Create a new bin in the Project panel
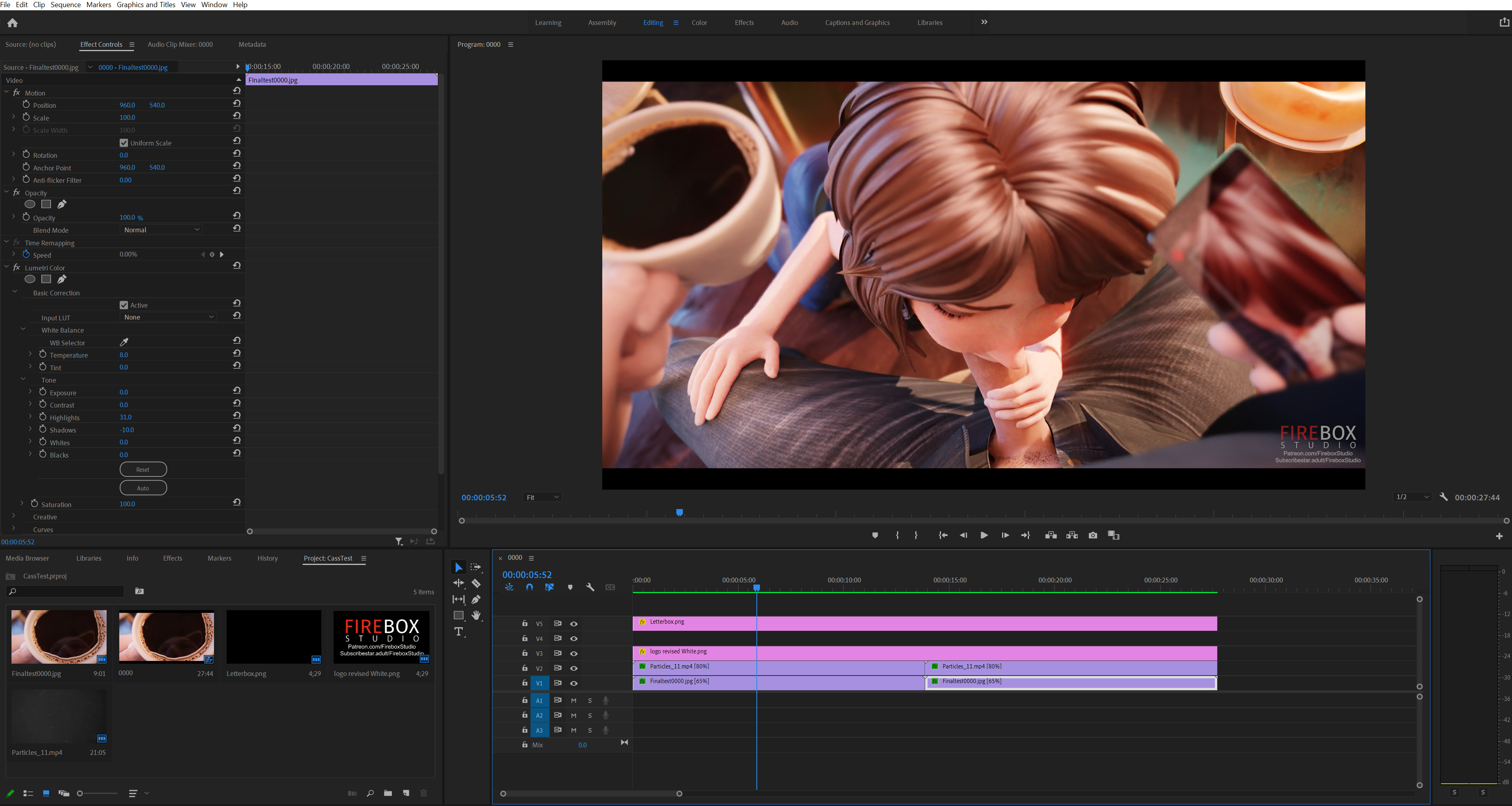 [x=388, y=793]
